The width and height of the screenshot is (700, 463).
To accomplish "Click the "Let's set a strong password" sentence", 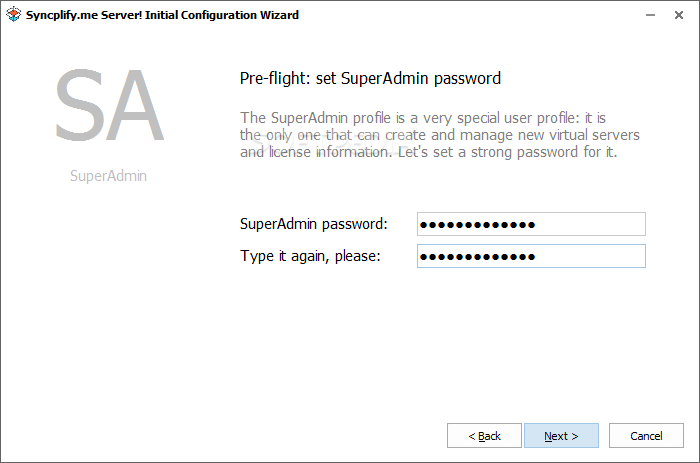I will tap(508, 152).
